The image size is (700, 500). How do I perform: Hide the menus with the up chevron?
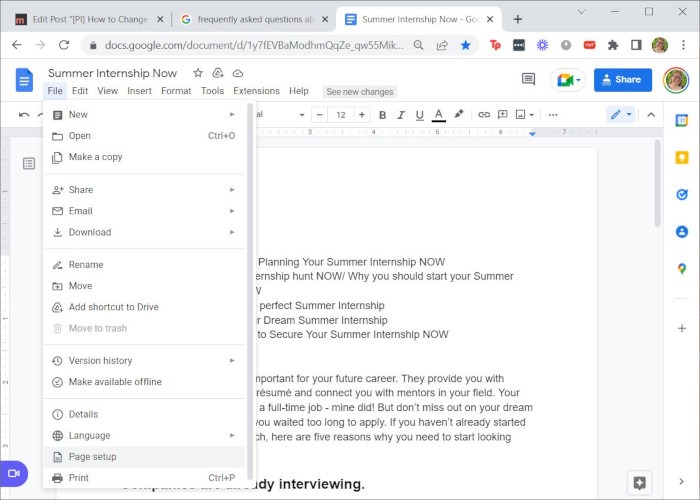coord(651,115)
